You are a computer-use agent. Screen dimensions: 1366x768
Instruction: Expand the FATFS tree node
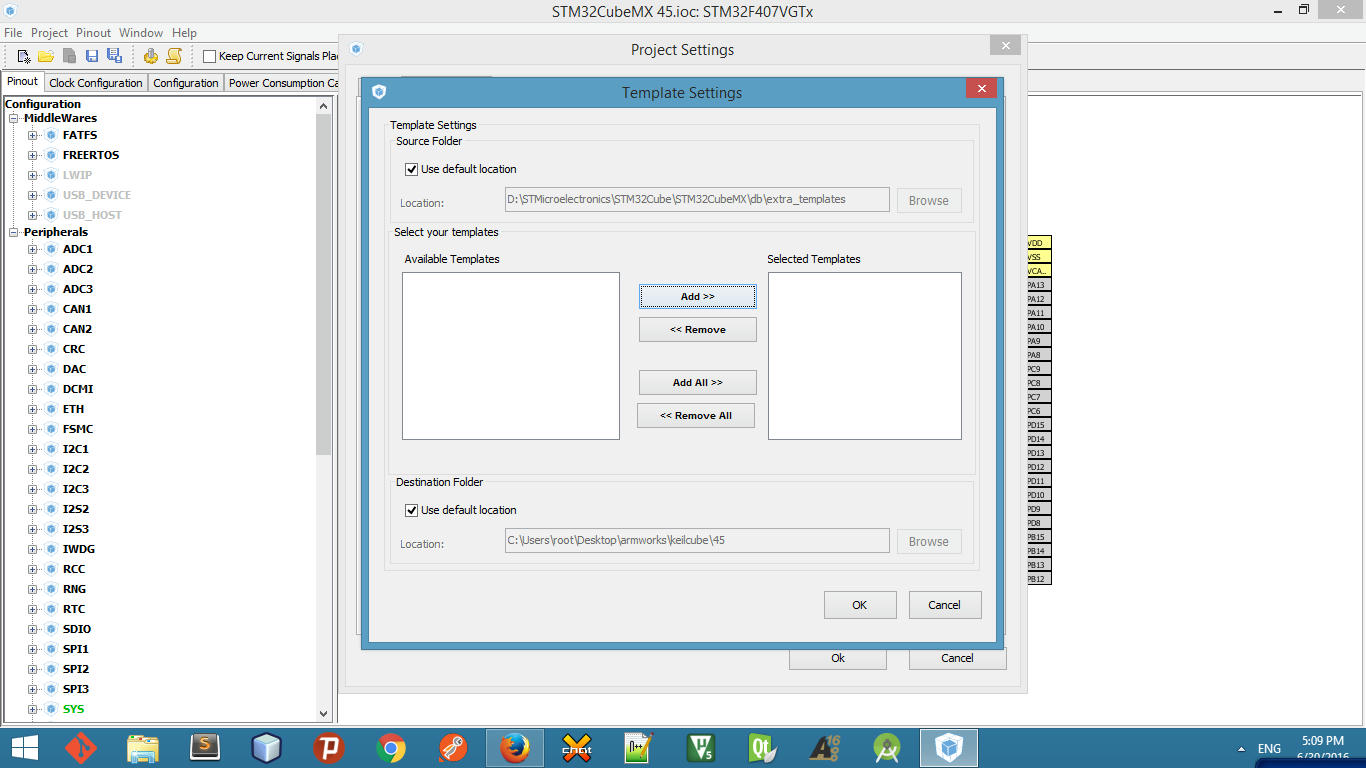[32, 135]
